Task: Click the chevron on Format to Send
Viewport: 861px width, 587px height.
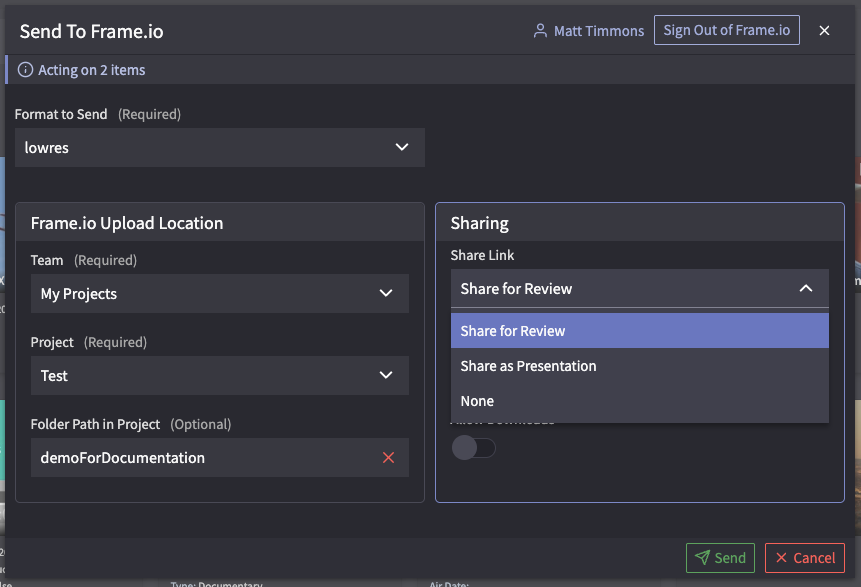Action: click(402, 147)
